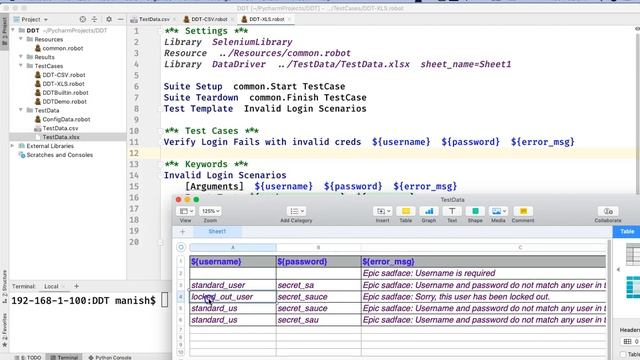Click the green fullscreen button of TestData window

click(196, 200)
